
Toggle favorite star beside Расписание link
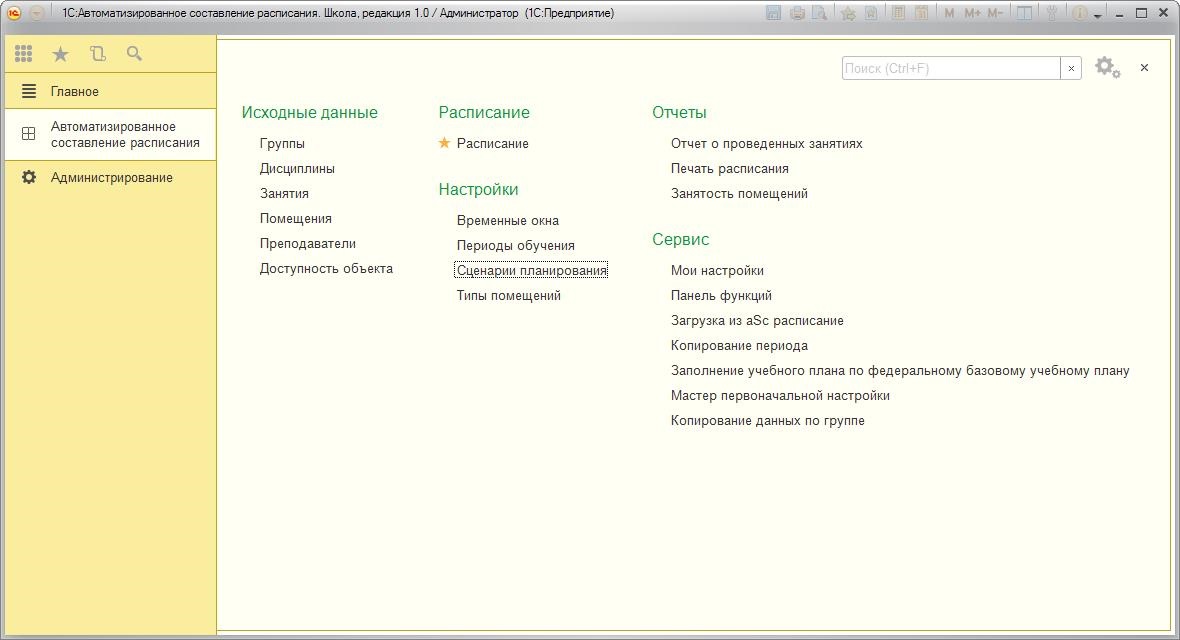coord(445,143)
